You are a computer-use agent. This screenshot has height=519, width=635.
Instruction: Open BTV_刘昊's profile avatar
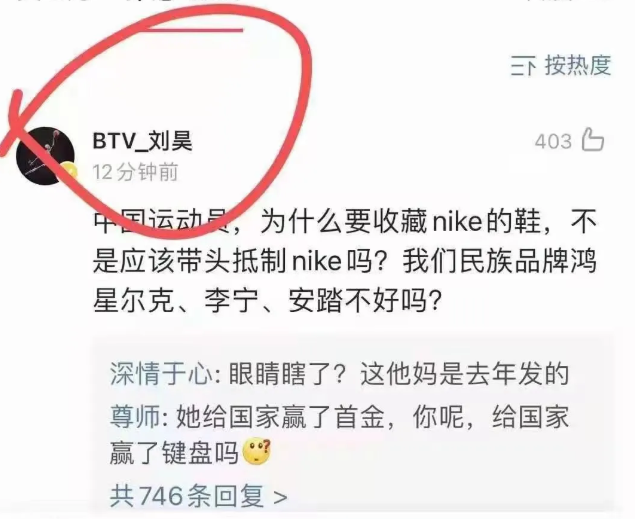coord(45,156)
